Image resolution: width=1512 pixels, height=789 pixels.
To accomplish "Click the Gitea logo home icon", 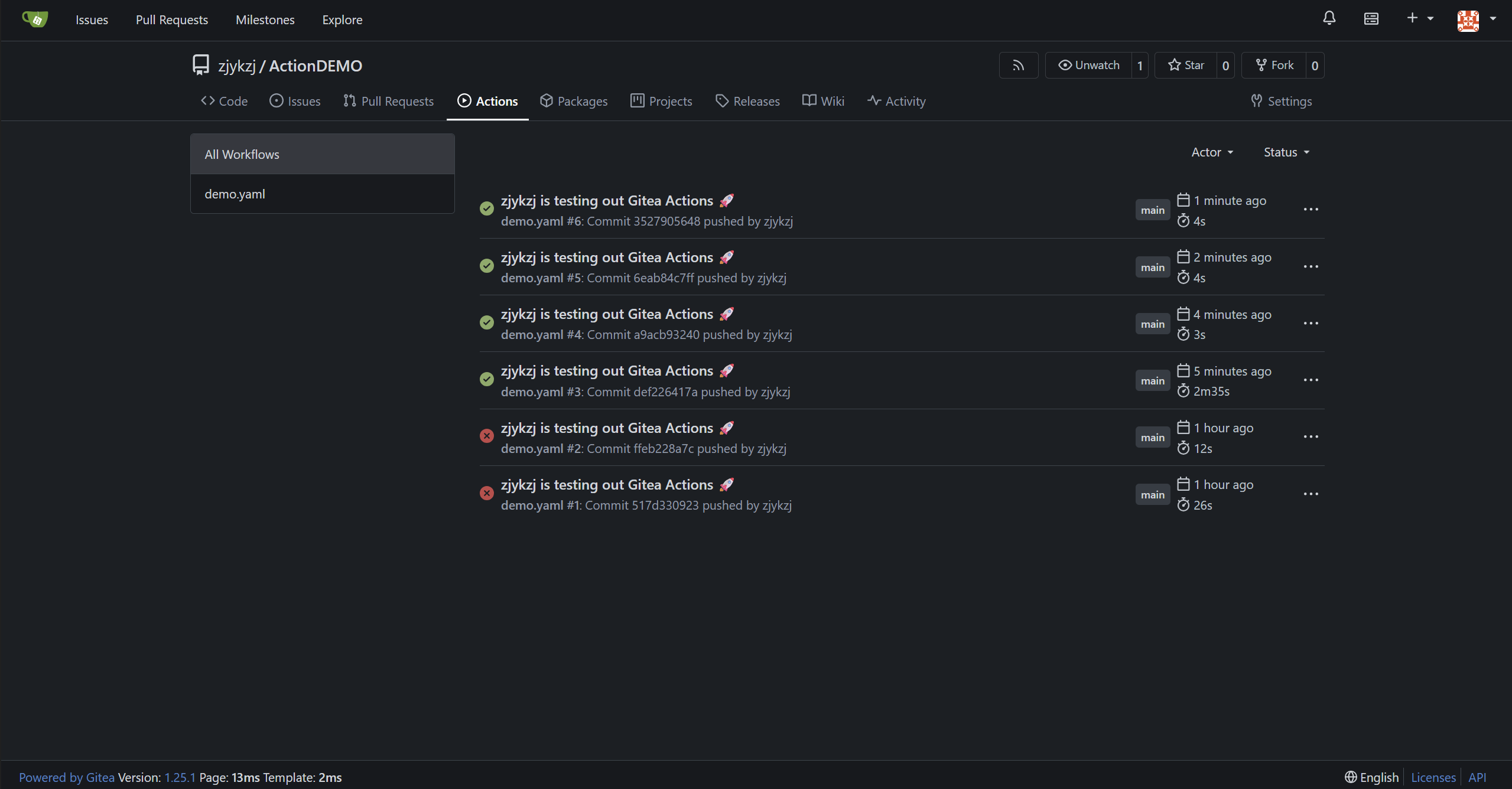I will [x=35, y=19].
